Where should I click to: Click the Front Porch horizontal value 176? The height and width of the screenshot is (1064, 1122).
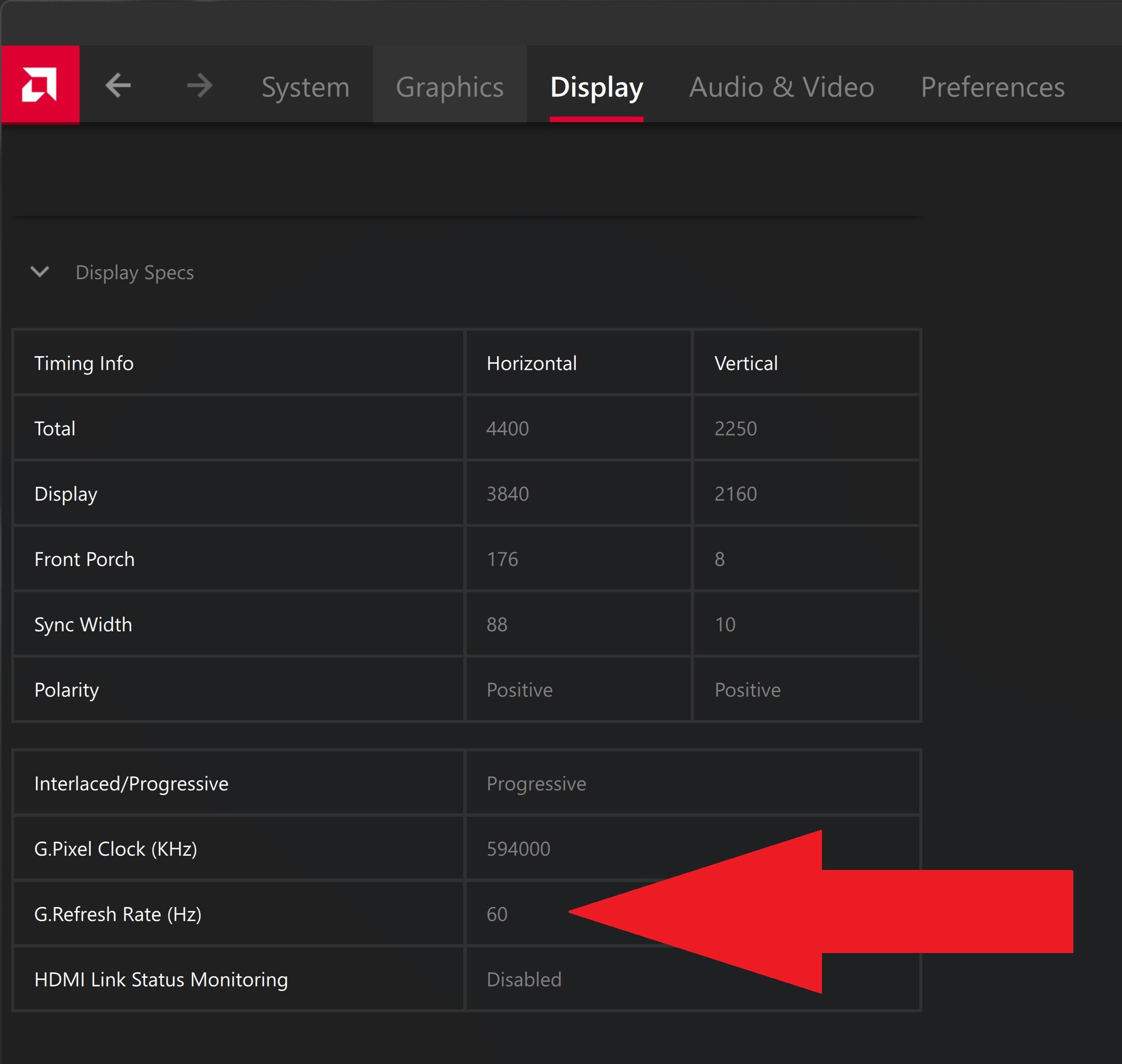tap(502, 559)
